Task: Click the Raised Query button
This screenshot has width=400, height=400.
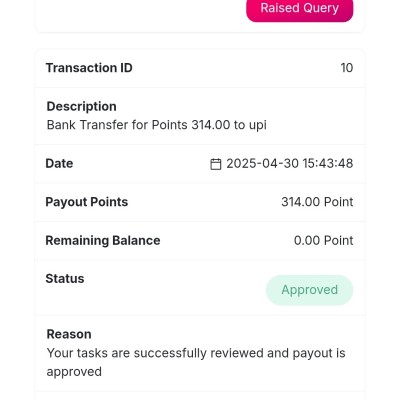Action: (x=299, y=9)
